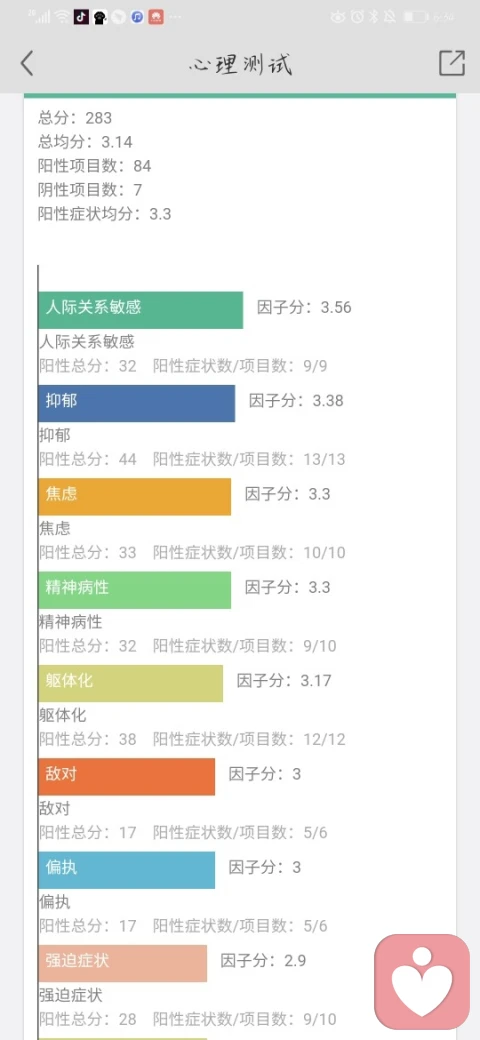
Task: Tap the battery icon in status bar
Action: (415, 17)
